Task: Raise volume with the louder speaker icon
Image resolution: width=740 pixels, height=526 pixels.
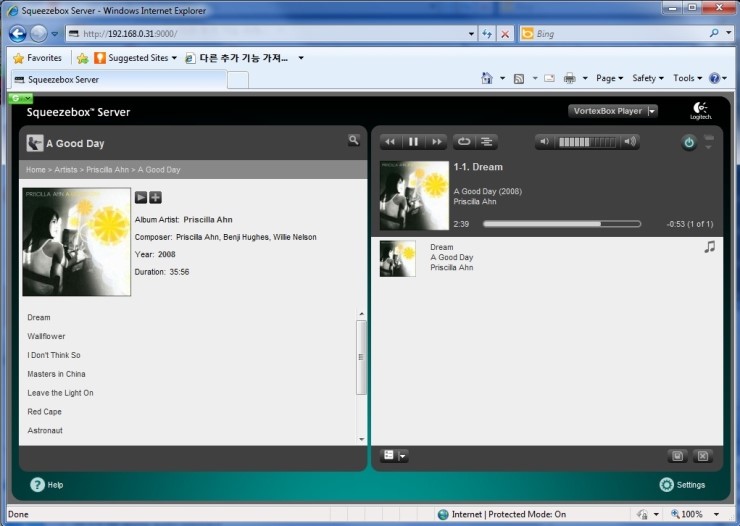Action: click(630, 142)
